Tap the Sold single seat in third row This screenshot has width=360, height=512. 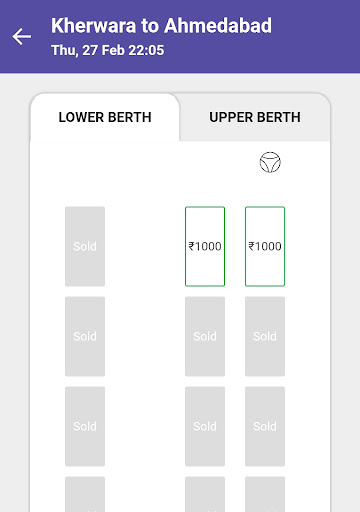85,426
